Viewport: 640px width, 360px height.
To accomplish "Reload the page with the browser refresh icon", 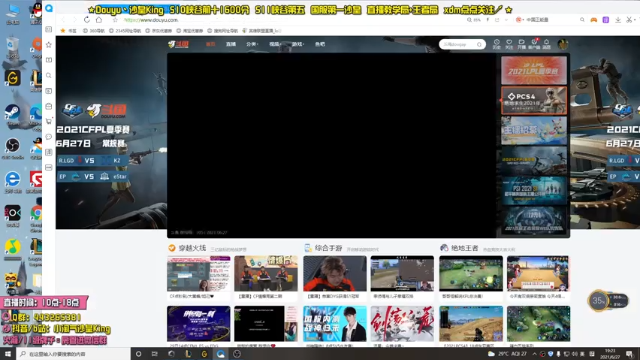I will click(x=87, y=20).
